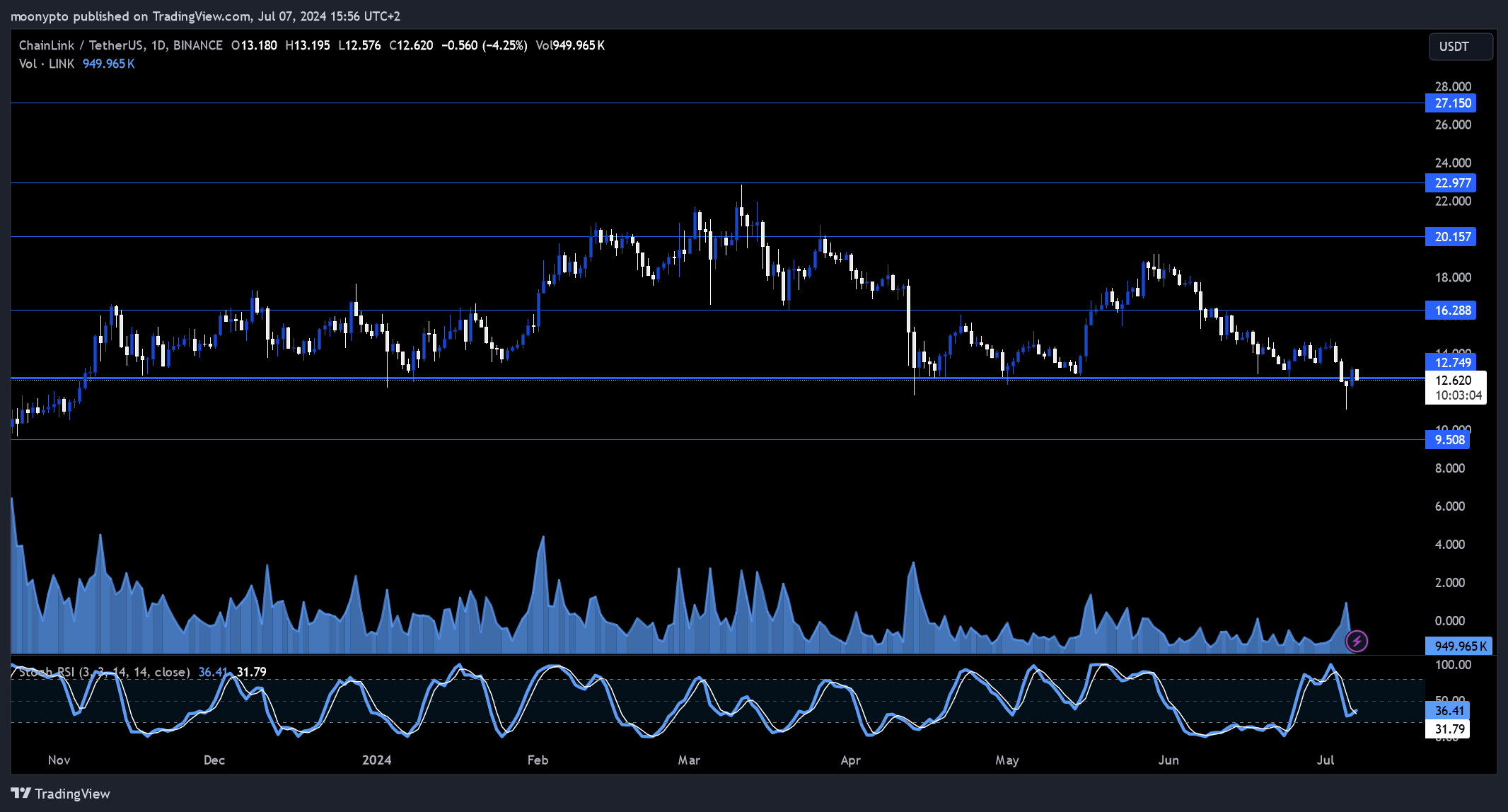The height and width of the screenshot is (812, 1508).
Task: Select the 22.977 price level label
Action: pos(1450,183)
